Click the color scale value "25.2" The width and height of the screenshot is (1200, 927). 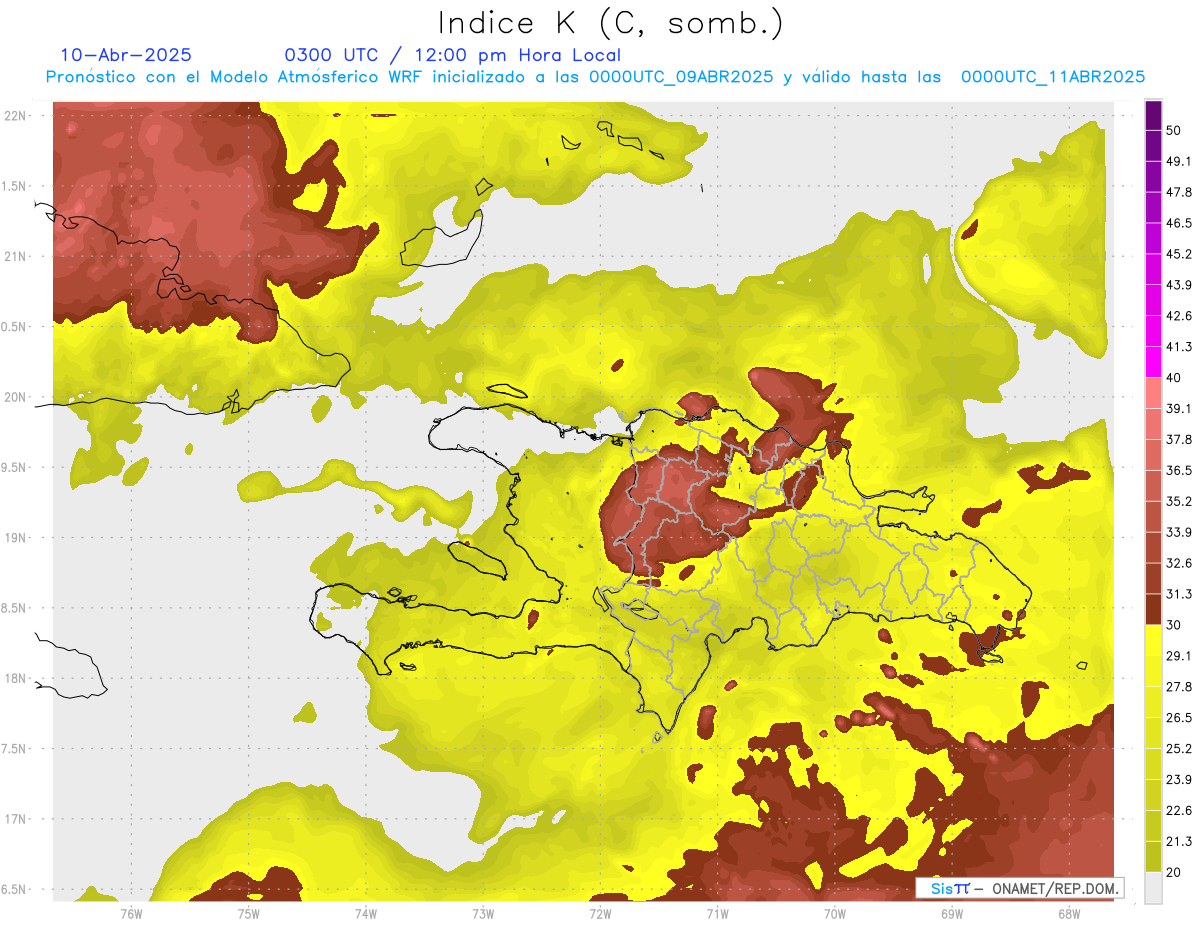1179,749
